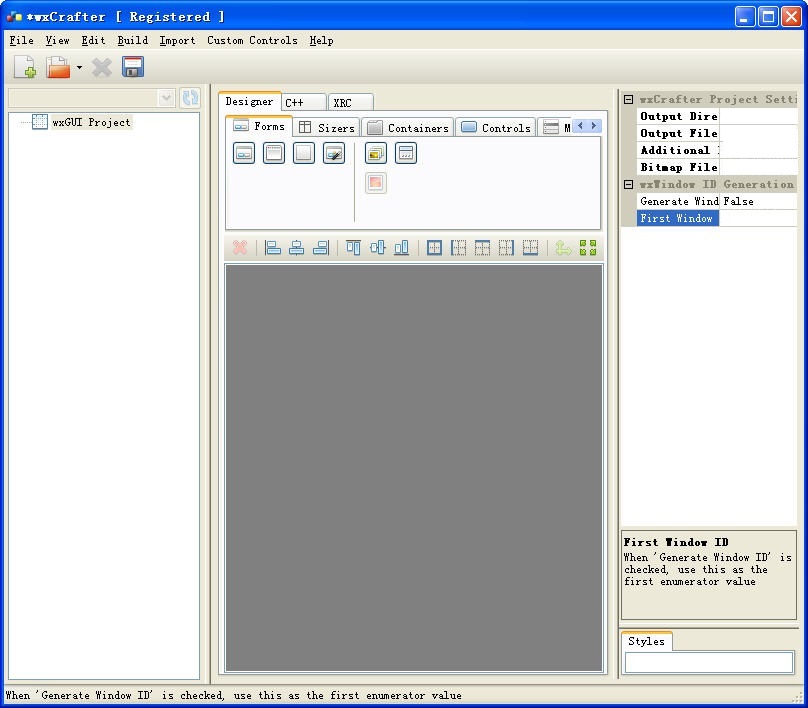Collapse the wxWindow ID Generation section

click(x=628, y=185)
